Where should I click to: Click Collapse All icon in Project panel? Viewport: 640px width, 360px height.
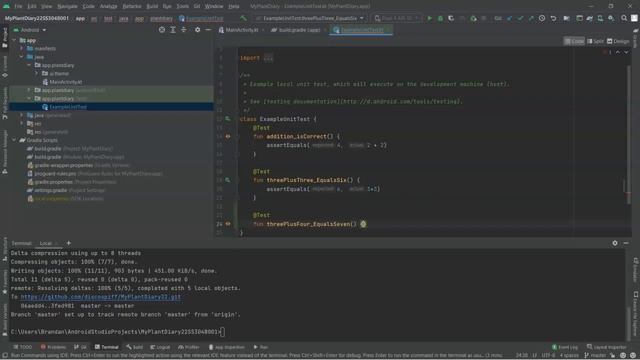tap(184, 30)
